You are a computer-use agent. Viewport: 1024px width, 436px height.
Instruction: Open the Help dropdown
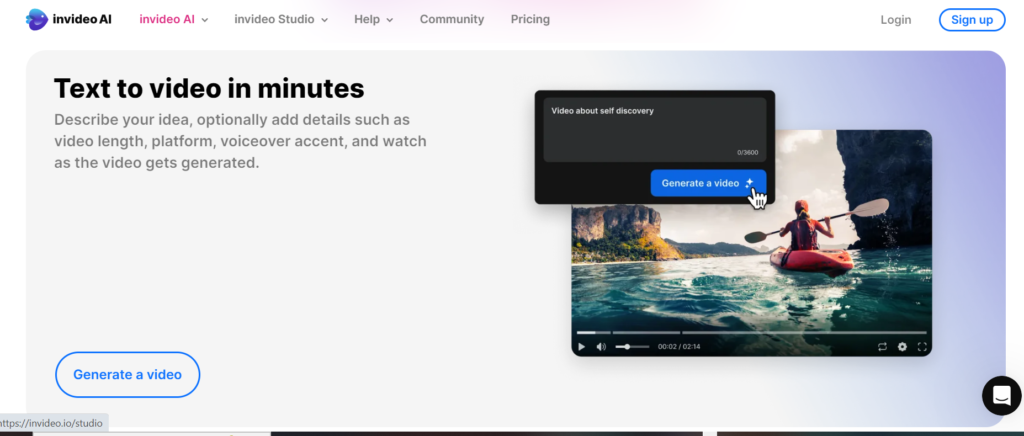pos(374,20)
